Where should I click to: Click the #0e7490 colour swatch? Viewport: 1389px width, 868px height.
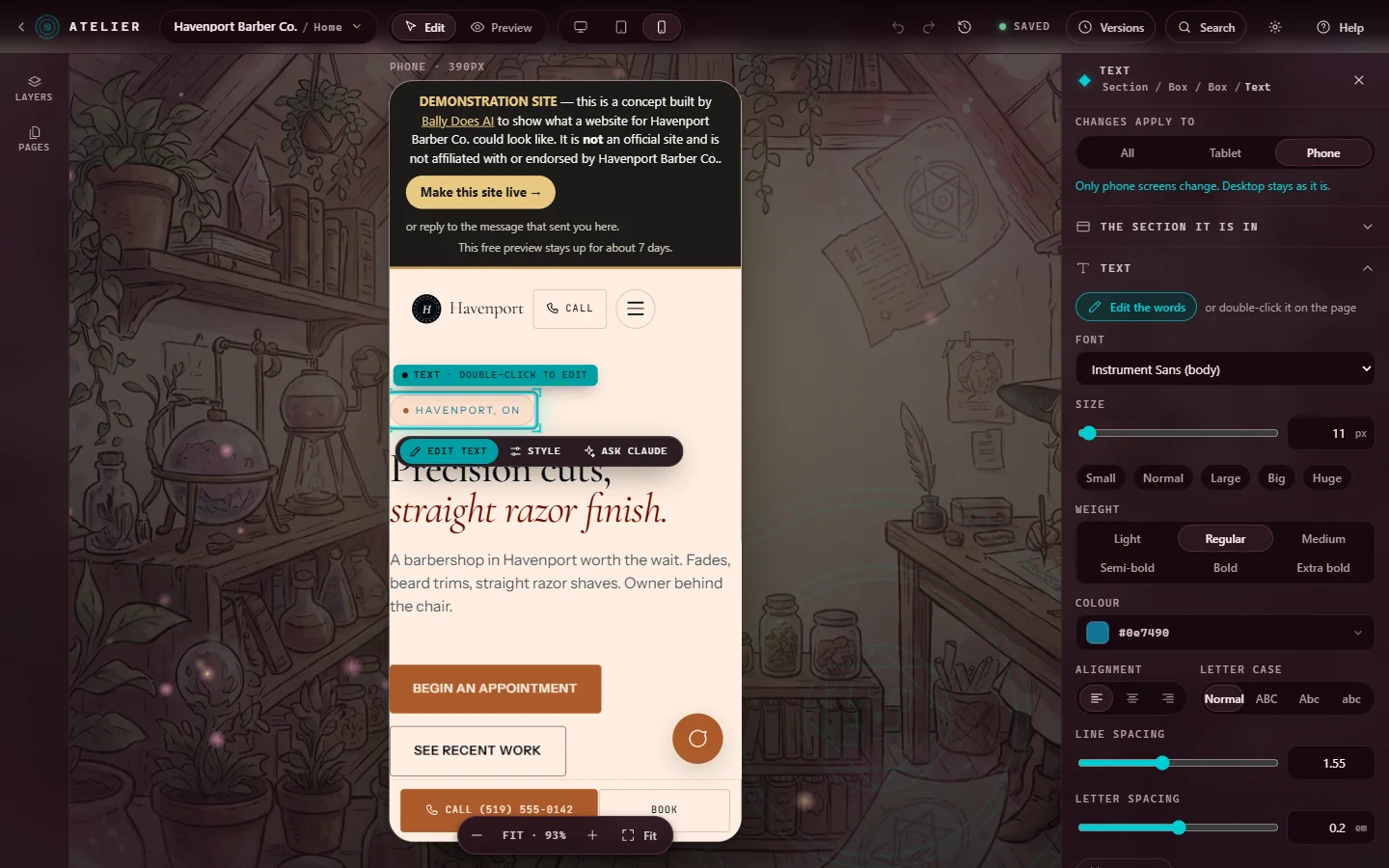pyautogui.click(x=1098, y=633)
